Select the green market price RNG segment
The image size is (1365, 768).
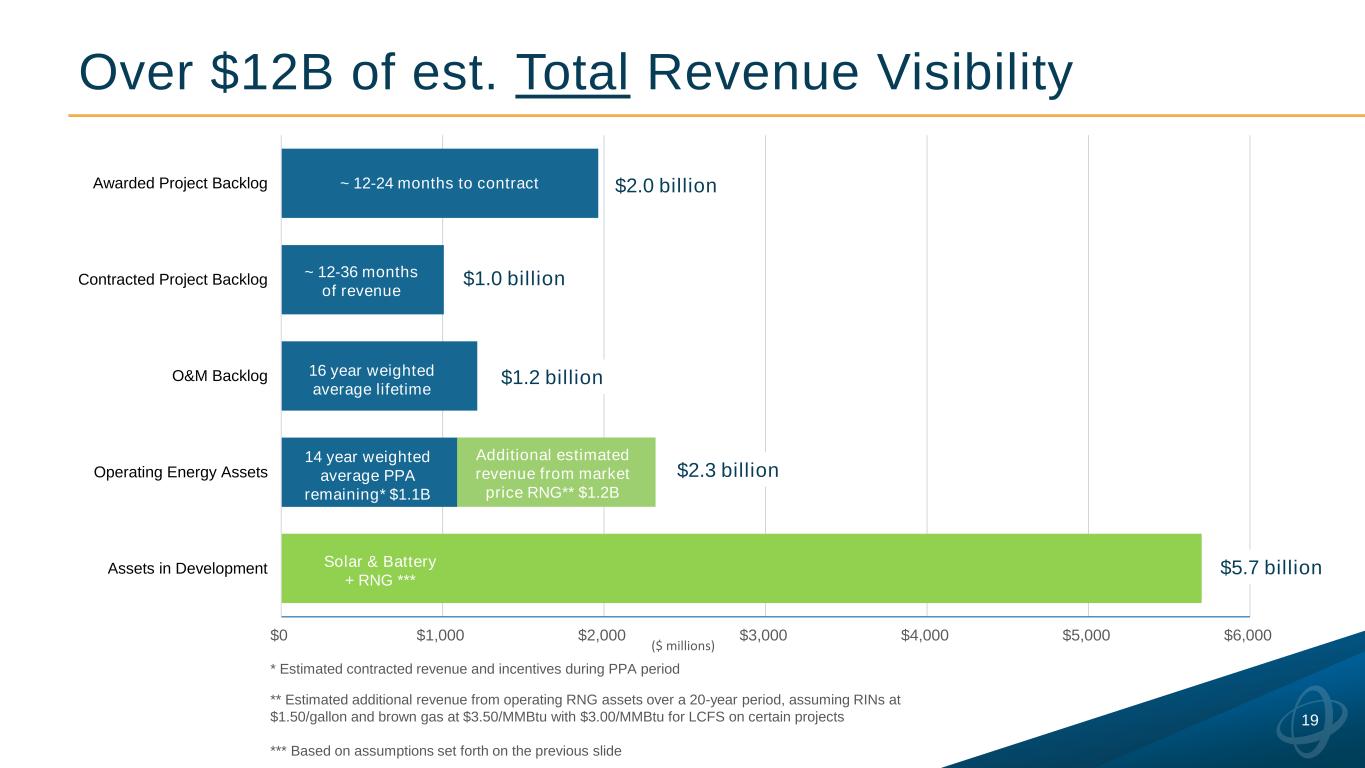click(555, 472)
